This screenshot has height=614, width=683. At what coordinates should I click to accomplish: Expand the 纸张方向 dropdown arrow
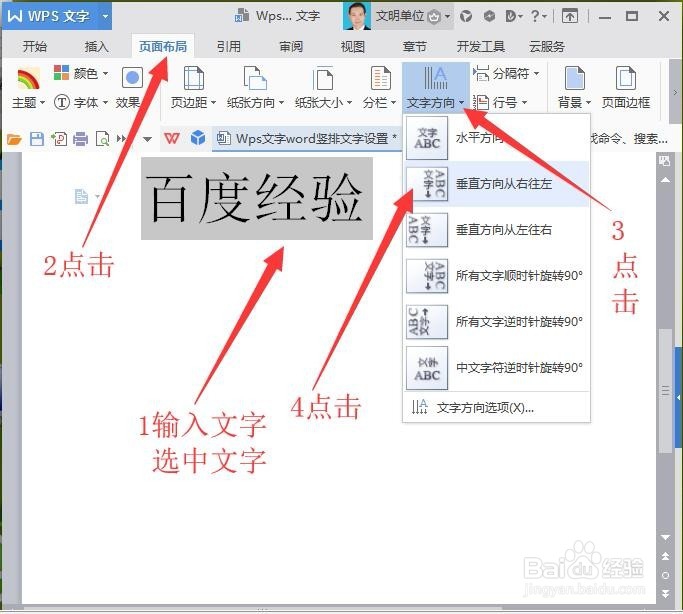(281, 103)
